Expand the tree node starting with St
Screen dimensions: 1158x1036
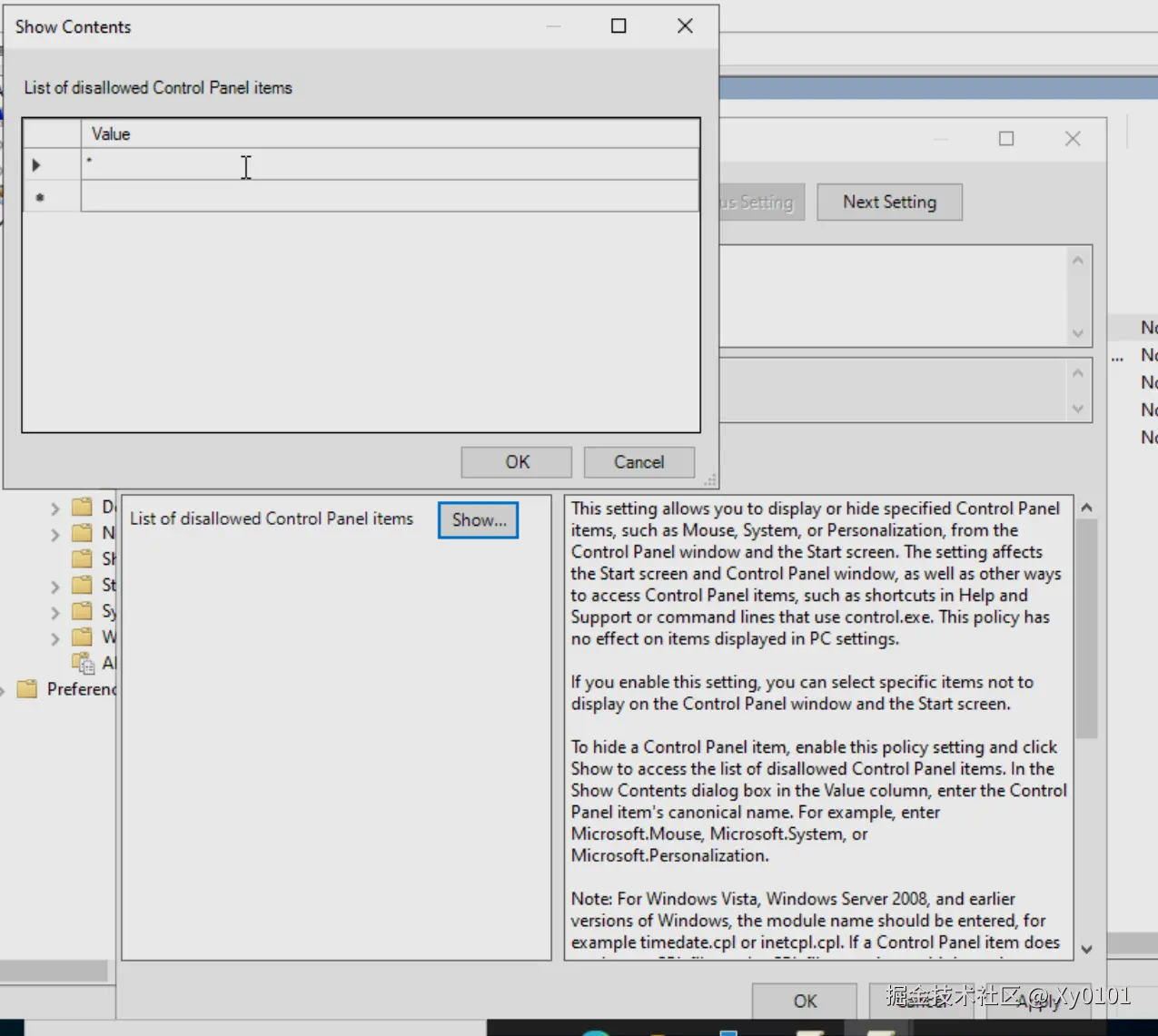(x=55, y=587)
